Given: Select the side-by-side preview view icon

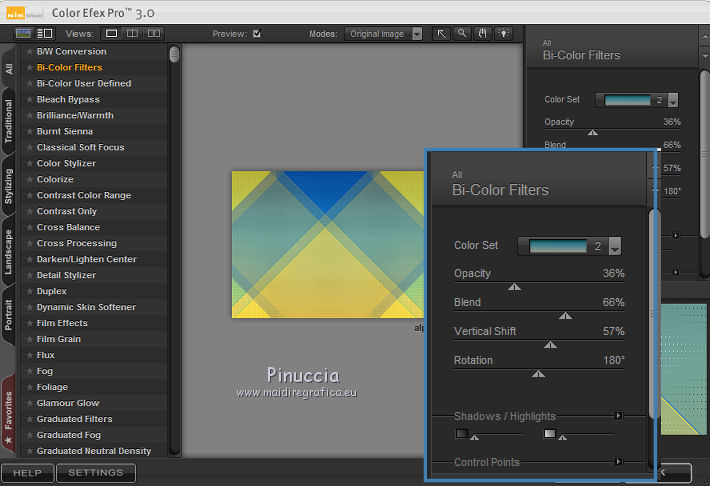Looking at the screenshot, I should click(154, 33).
